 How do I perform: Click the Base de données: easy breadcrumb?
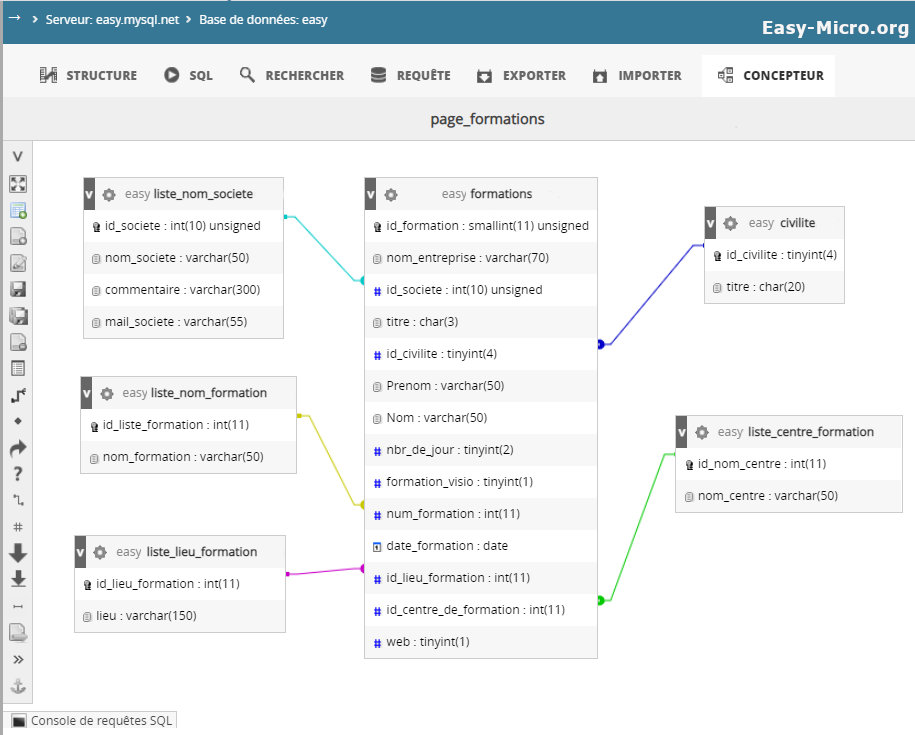[263, 20]
